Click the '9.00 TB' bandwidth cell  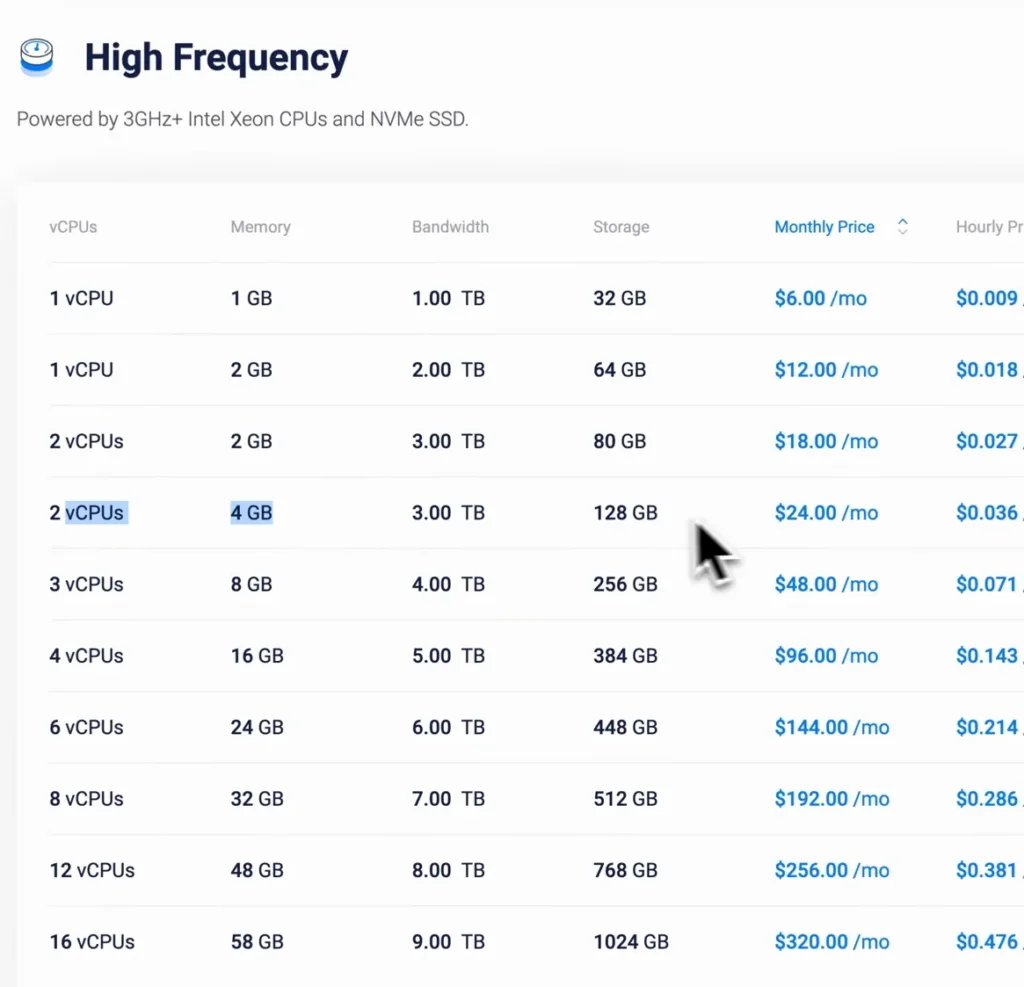pyautogui.click(x=449, y=942)
